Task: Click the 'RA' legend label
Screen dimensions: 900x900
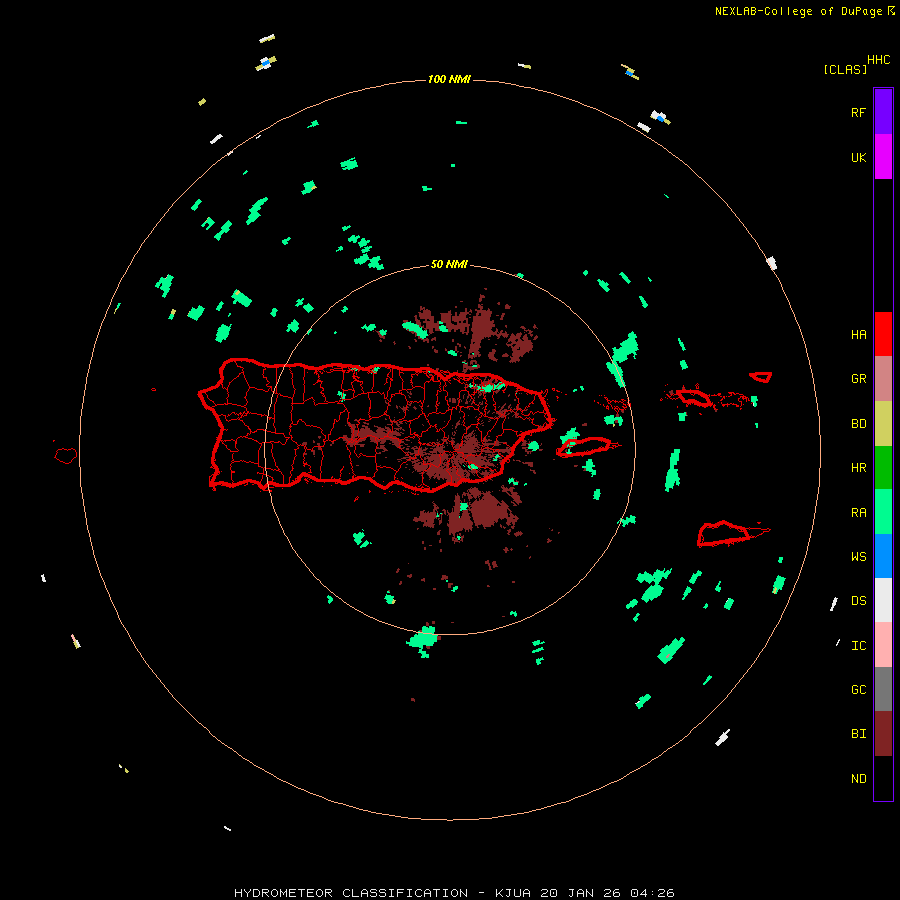Action: tap(858, 513)
